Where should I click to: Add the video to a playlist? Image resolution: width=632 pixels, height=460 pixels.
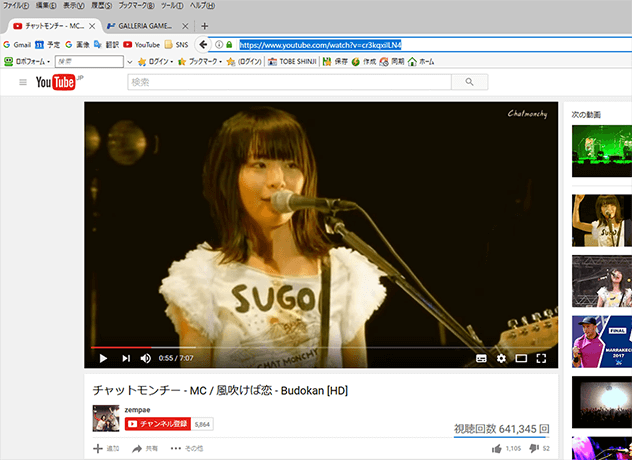106,448
